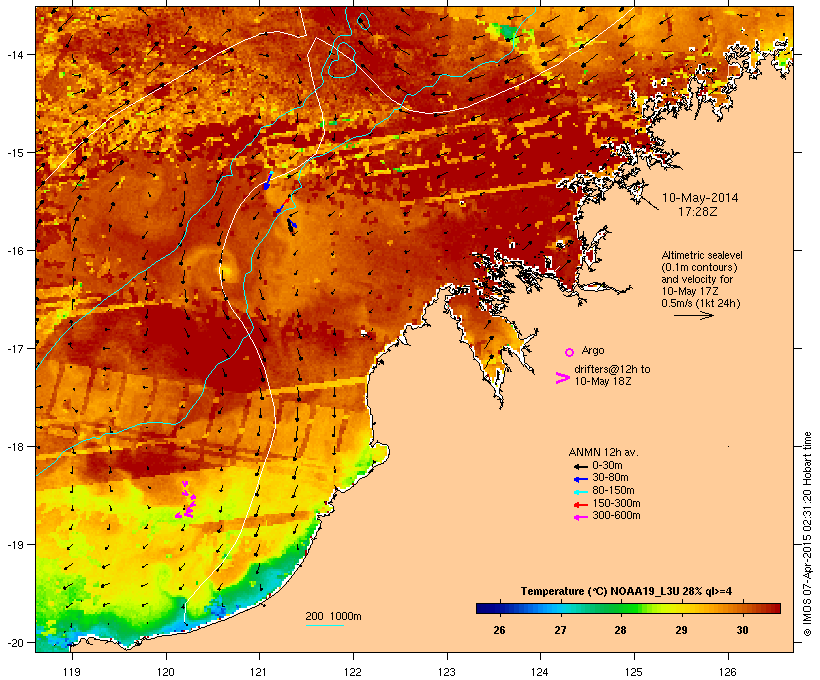
Task: Click the magenta drifter track cluster on map
Action: [x=186, y=502]
